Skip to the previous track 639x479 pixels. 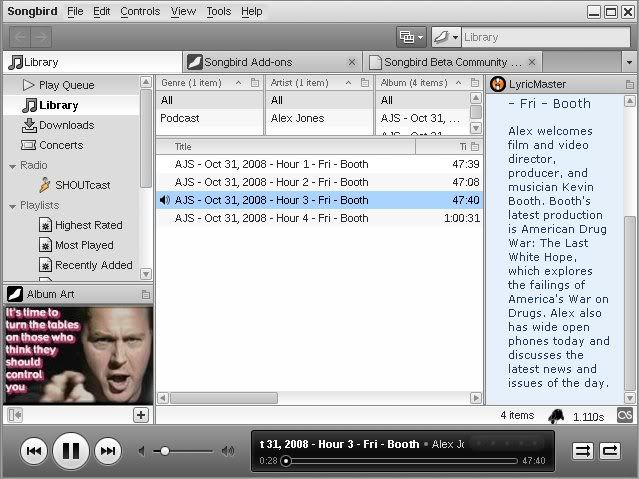34,451
